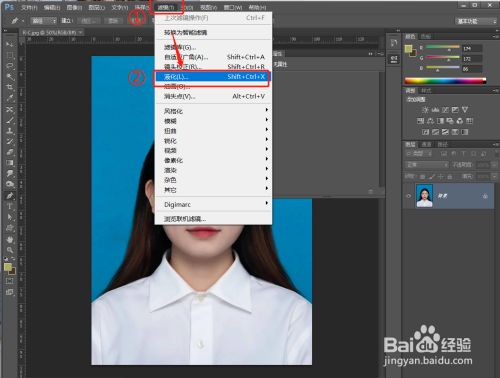Add a Brightness/Contrast adjustment
The width and height of the screenshot is (500, 378).
tap(425, 110)
